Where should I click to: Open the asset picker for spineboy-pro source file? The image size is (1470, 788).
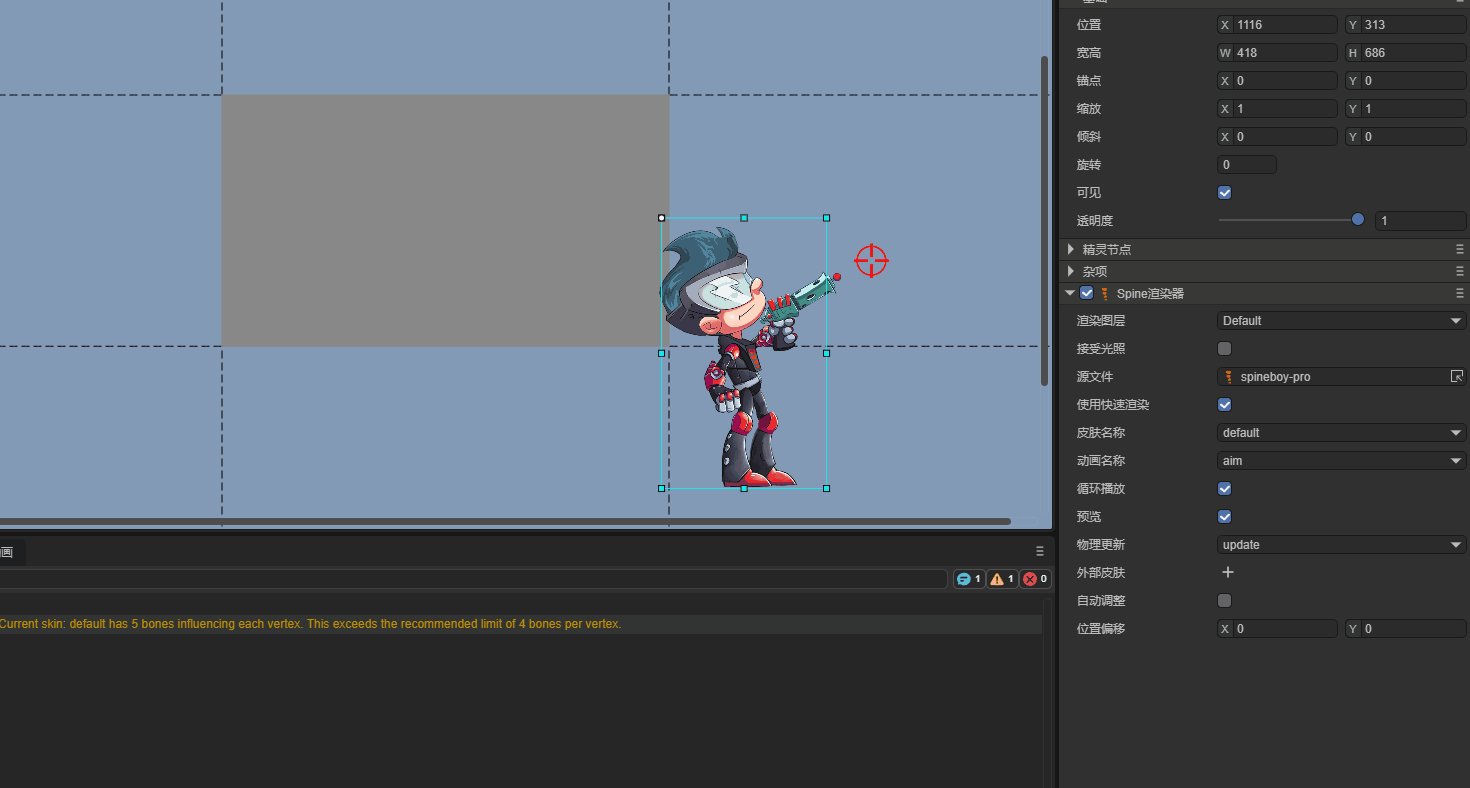tap(1457, 377)
